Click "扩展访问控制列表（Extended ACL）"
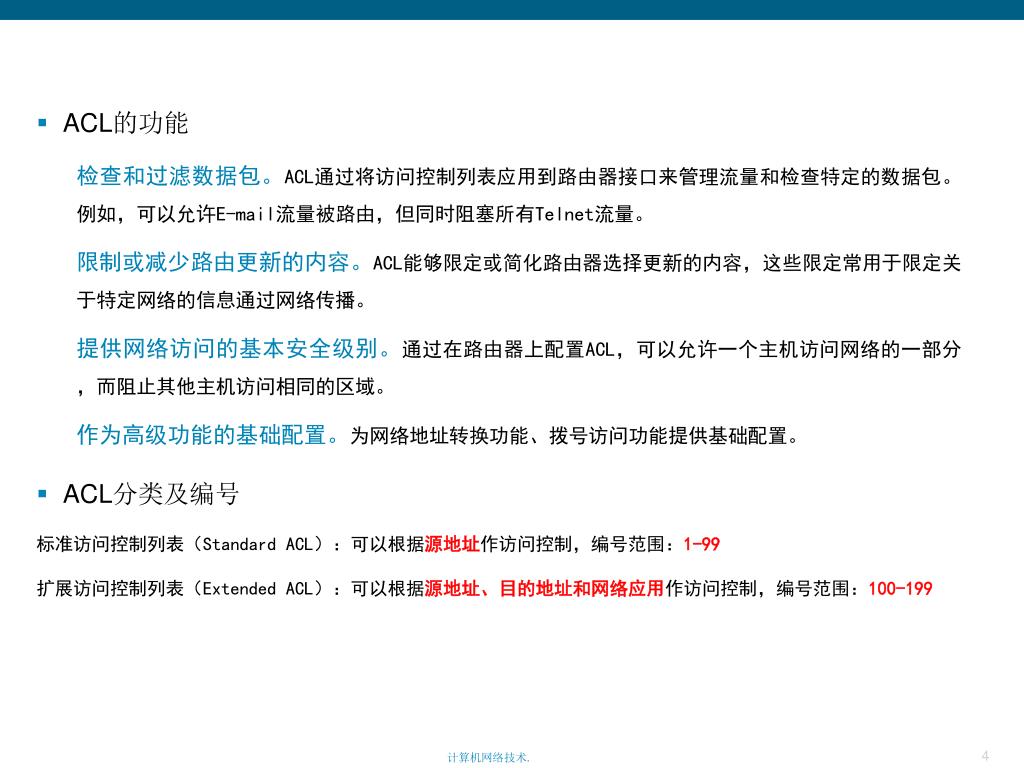Screen dimensions: 1024x768 181,588
